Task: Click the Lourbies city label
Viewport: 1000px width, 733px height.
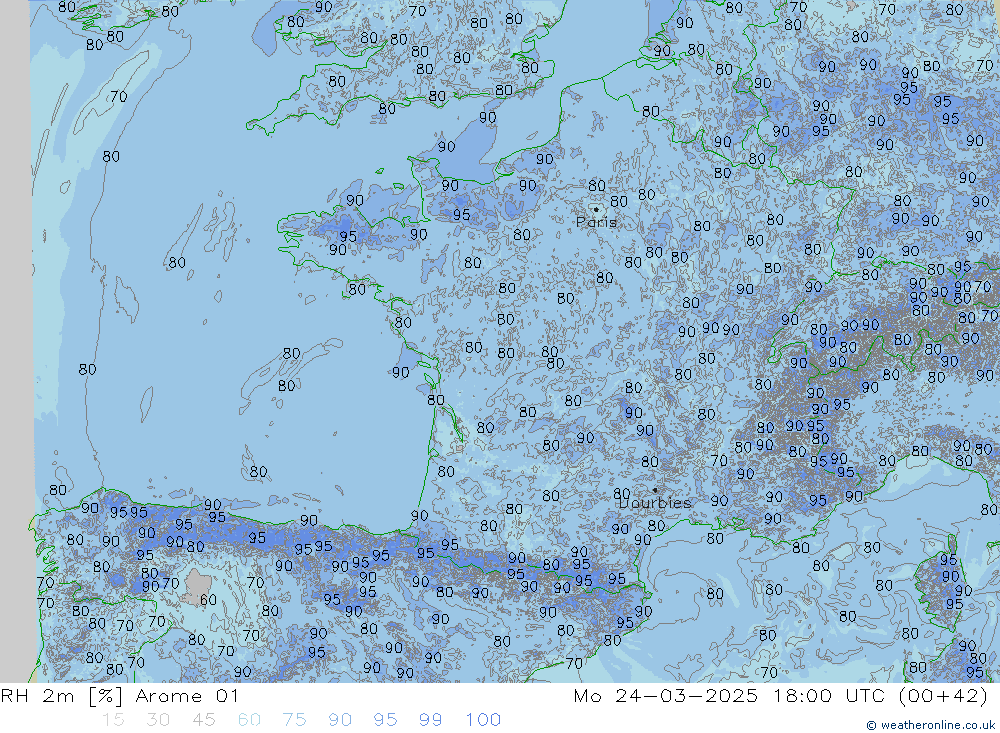Action: coord(655,503)
